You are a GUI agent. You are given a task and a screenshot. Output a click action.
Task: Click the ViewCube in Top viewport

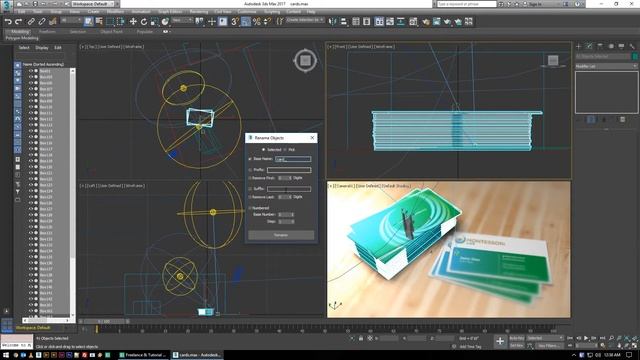tap(305, 61)
